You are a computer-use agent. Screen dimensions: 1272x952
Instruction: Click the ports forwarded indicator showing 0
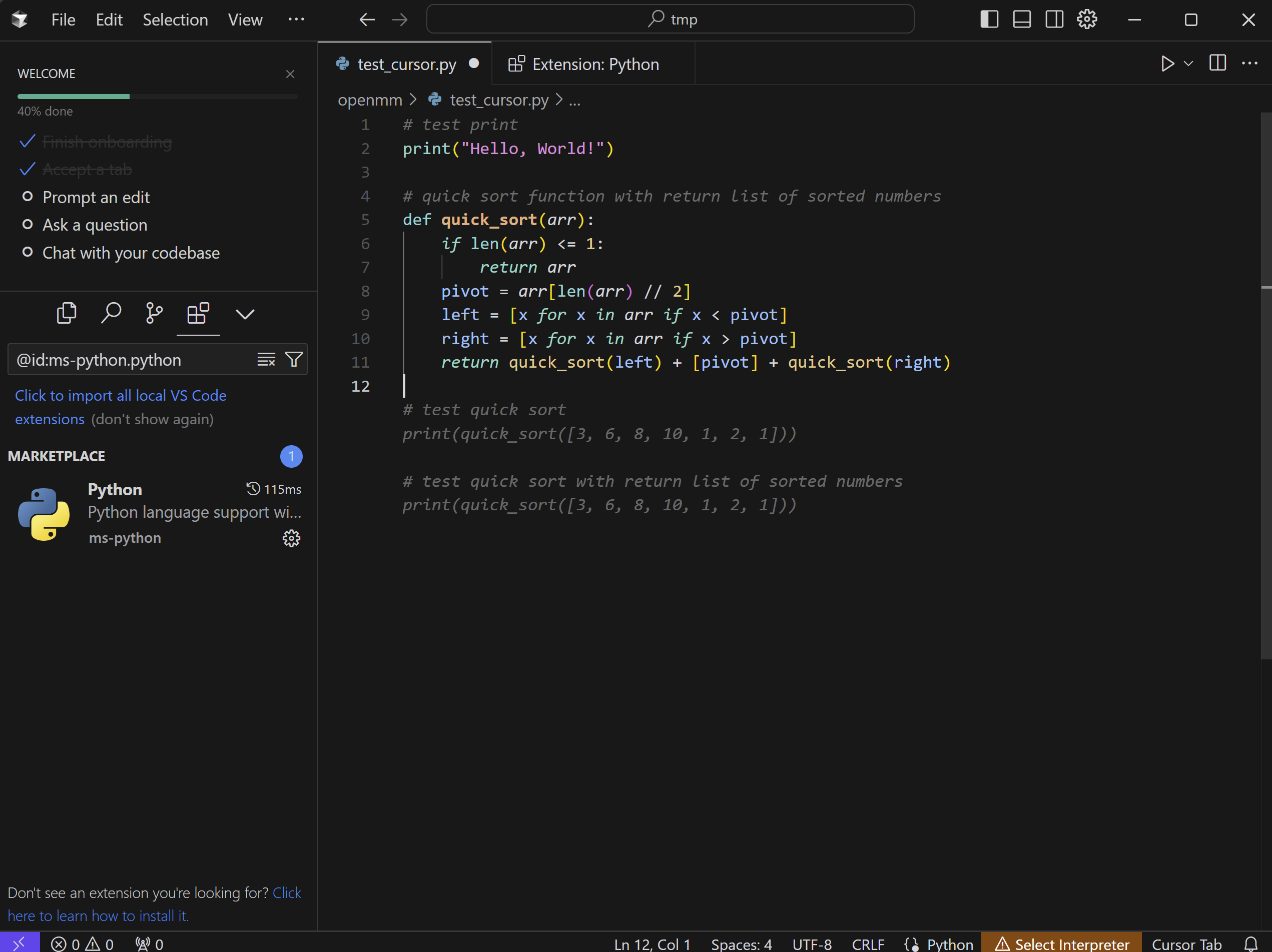(150, 944)
